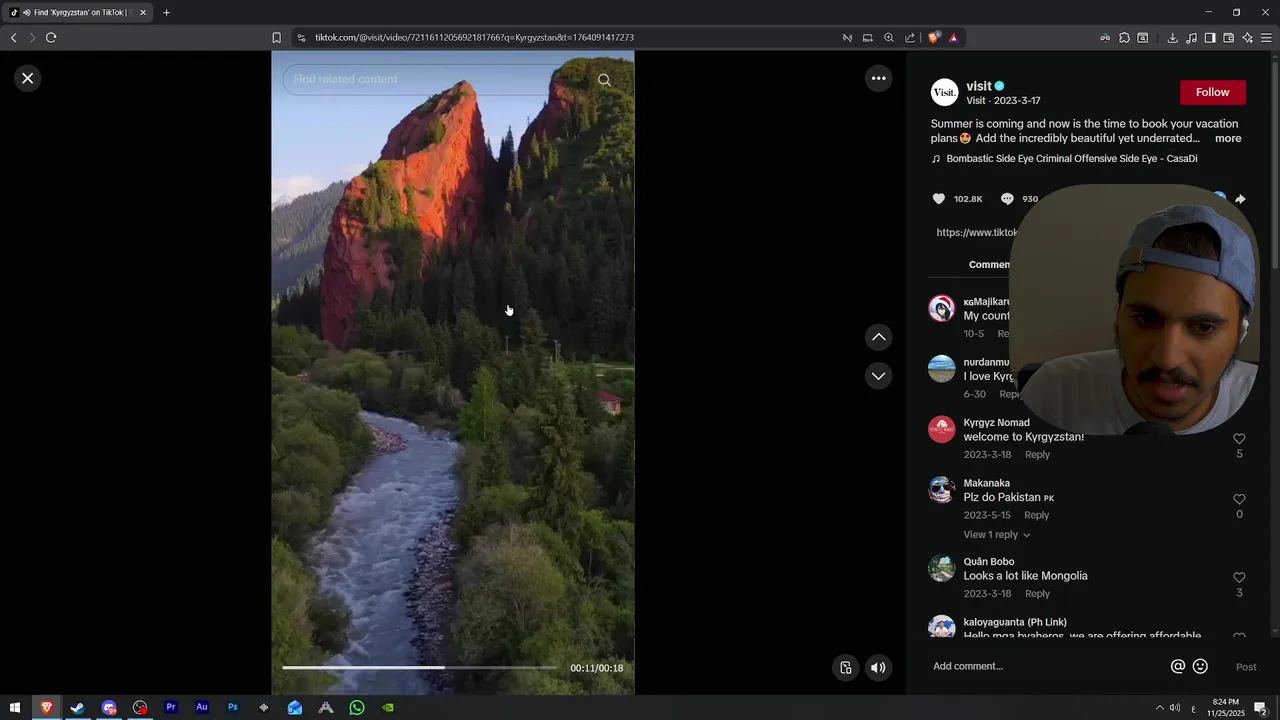The height and width of the screenshot is (720, 1280).
Task: Click the tiktok.com video link field
Action: pos(975,232)
